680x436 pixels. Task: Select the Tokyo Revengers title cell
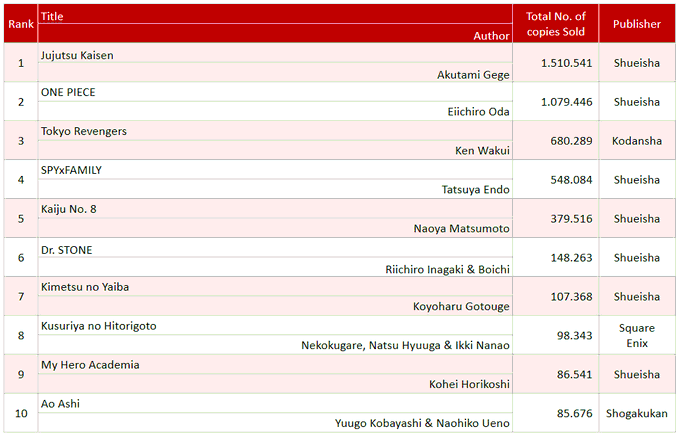[275, 131]
